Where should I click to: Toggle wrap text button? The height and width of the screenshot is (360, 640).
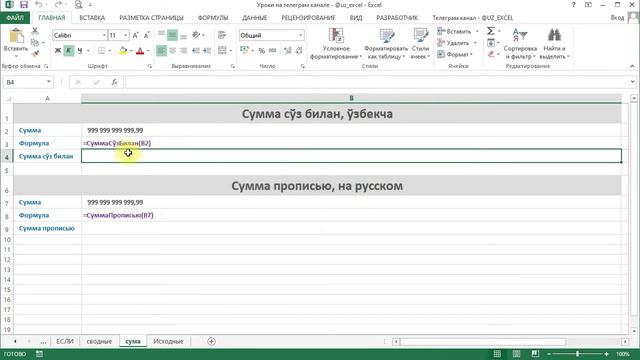click(x=222, y=35)
